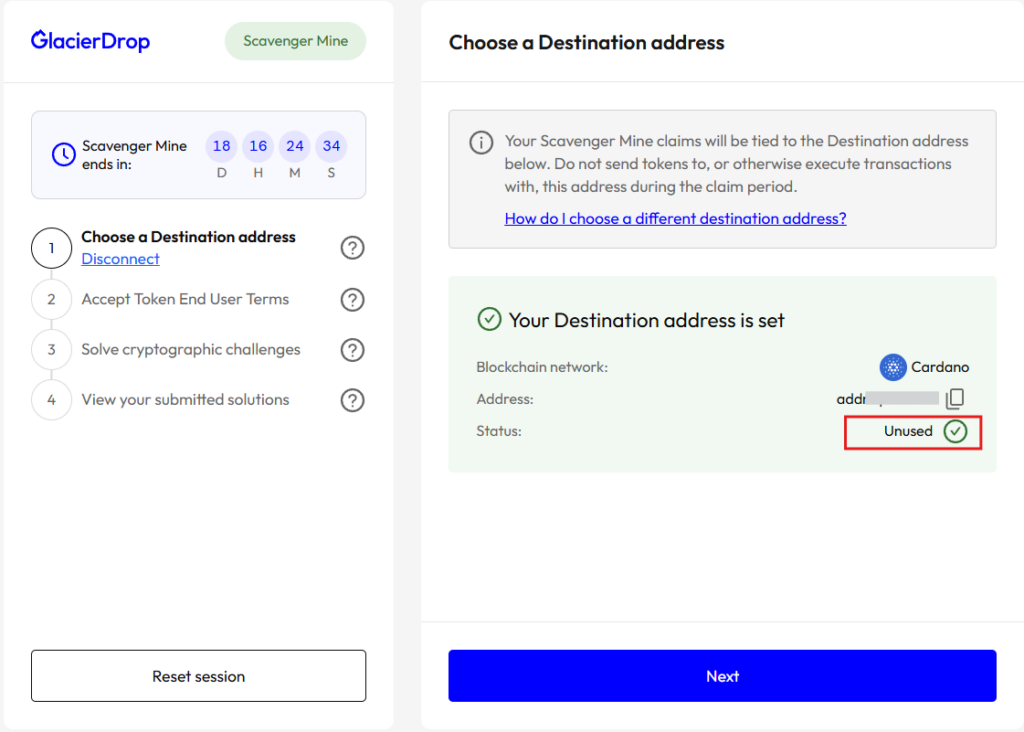
Task: Click the clock icon in countdown timer
Action: click(x=63, y=154)
